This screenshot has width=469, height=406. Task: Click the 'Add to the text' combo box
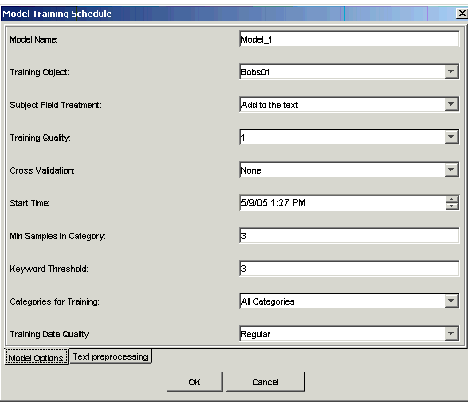point(349,105)
